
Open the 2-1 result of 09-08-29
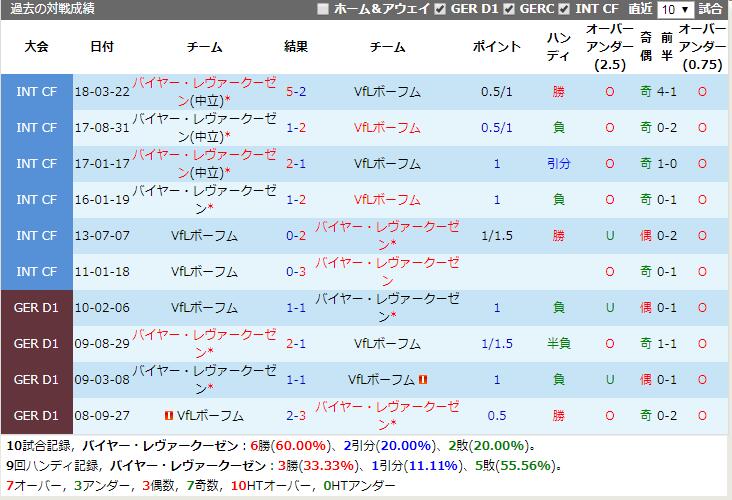(x=296, y=344)
